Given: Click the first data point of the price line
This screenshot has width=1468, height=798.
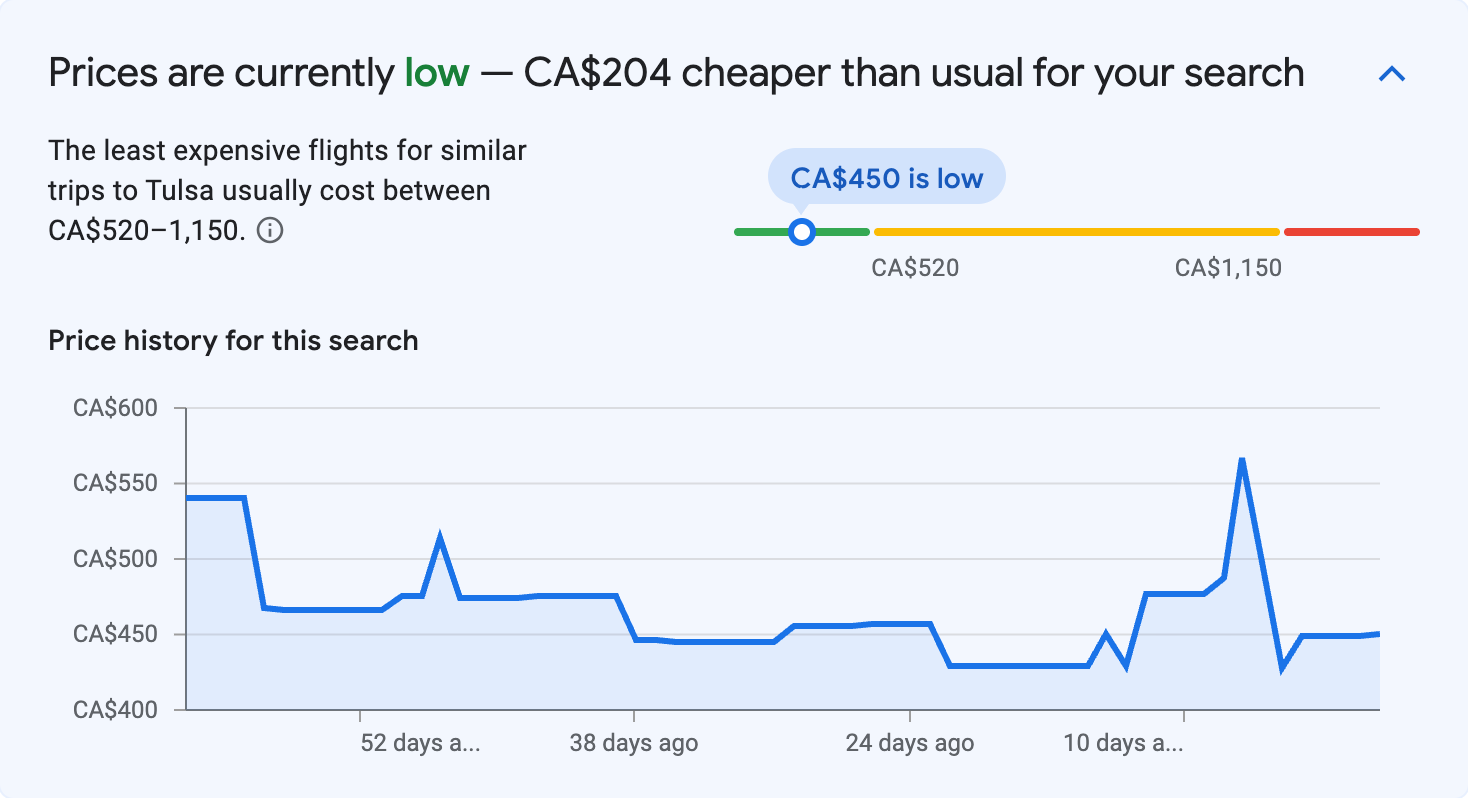Looking at the screenshot, I should (190, 496).
